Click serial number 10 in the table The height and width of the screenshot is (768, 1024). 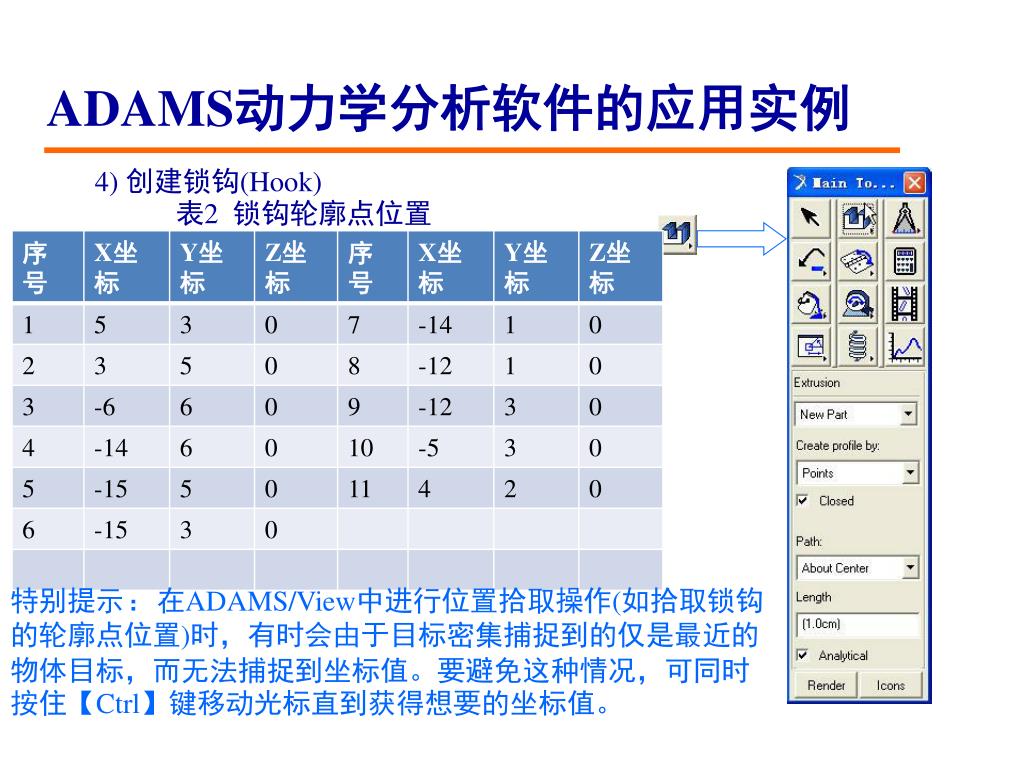coord(360,448)
